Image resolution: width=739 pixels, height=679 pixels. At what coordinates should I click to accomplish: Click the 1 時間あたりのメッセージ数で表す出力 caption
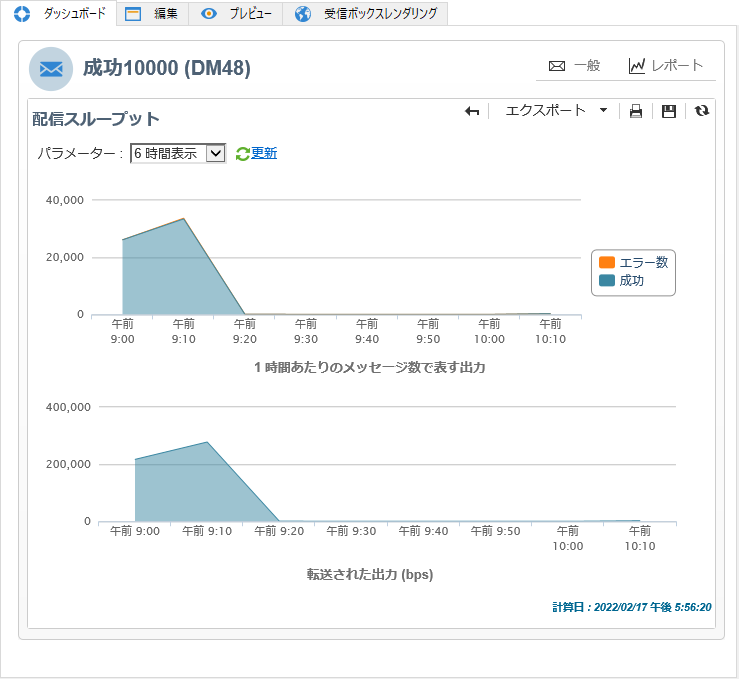click(370, 367)
